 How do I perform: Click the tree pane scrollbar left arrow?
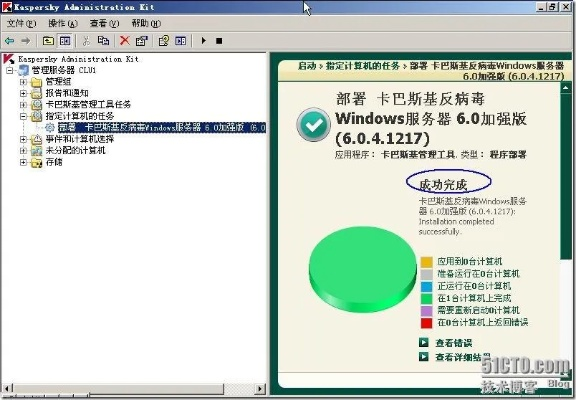(x=7, y=388)
